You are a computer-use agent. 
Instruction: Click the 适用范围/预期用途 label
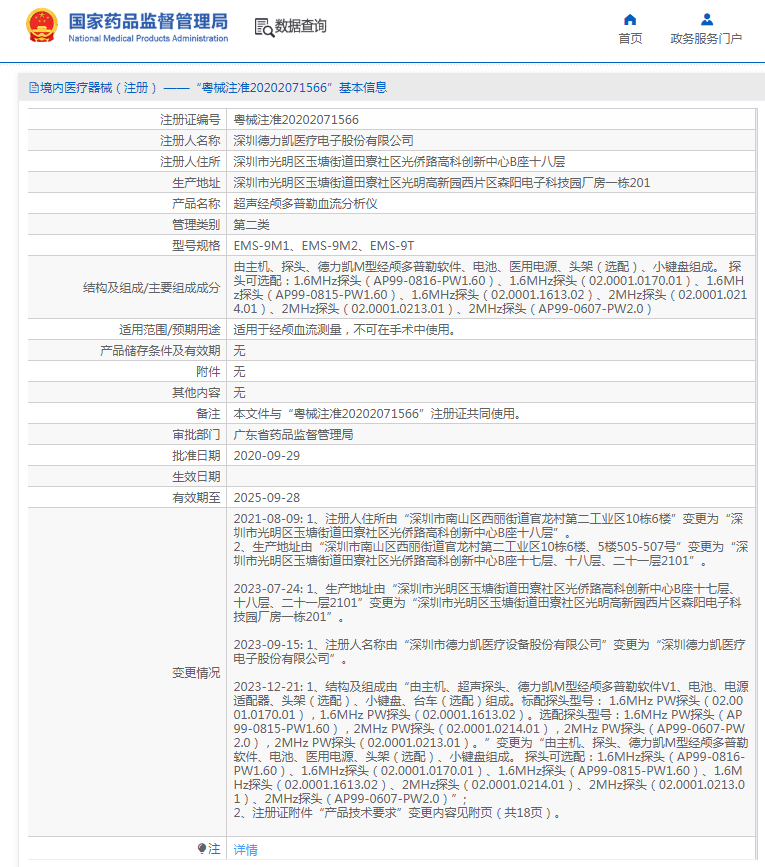click(169, 330)
